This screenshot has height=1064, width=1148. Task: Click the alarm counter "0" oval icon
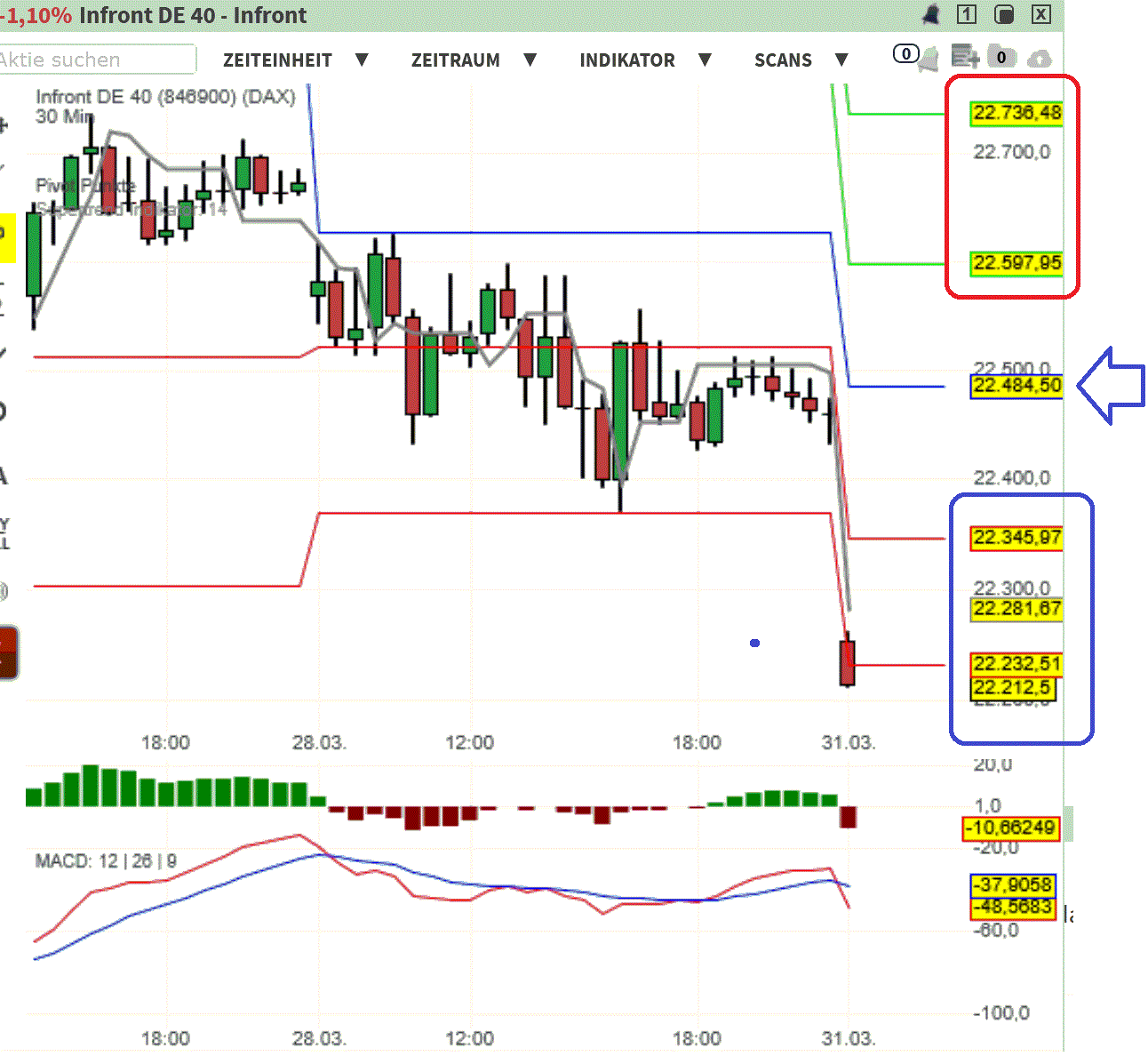pyautogui.click(x=905, y=54)
